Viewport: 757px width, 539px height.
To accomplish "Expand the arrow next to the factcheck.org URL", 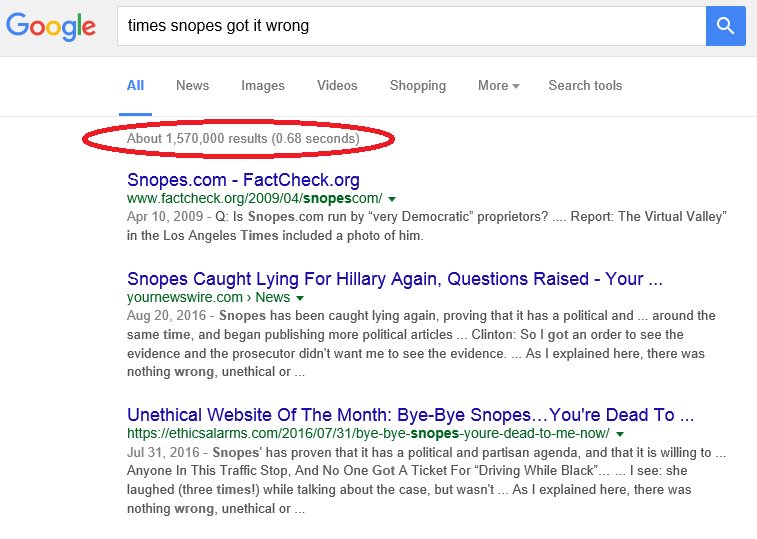I will 392,199.
